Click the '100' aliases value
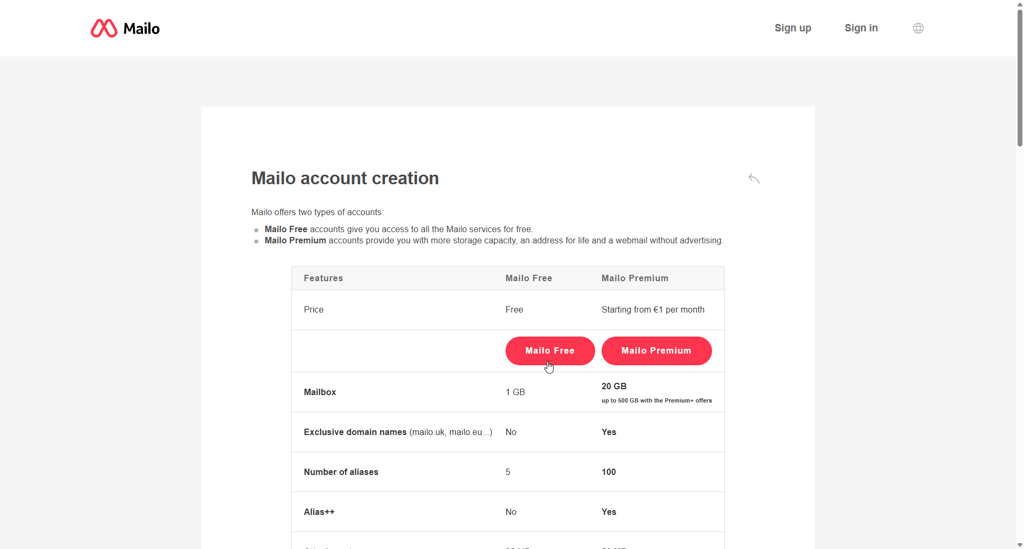This screenshot has width=1024, height=549. click(609, 472)
